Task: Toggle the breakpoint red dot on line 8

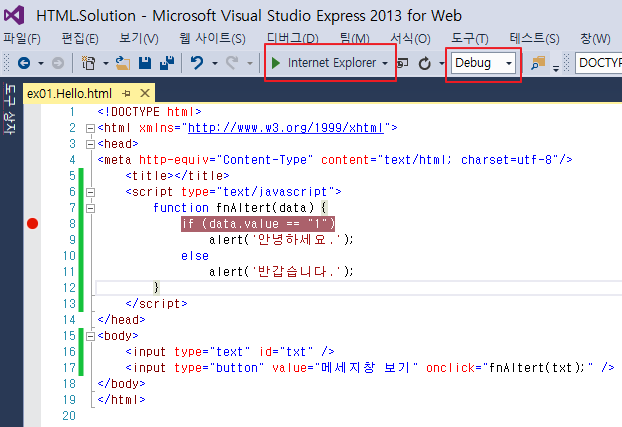Action: [33, 223]
